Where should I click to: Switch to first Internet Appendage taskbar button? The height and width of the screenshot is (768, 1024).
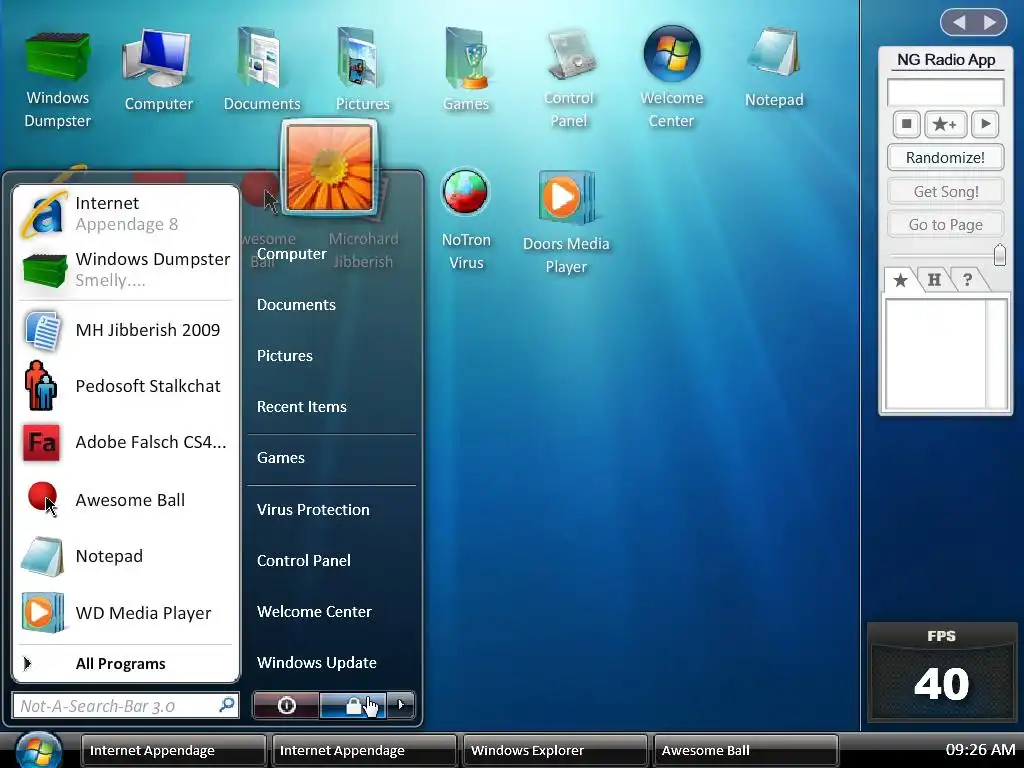coord(173,750)
